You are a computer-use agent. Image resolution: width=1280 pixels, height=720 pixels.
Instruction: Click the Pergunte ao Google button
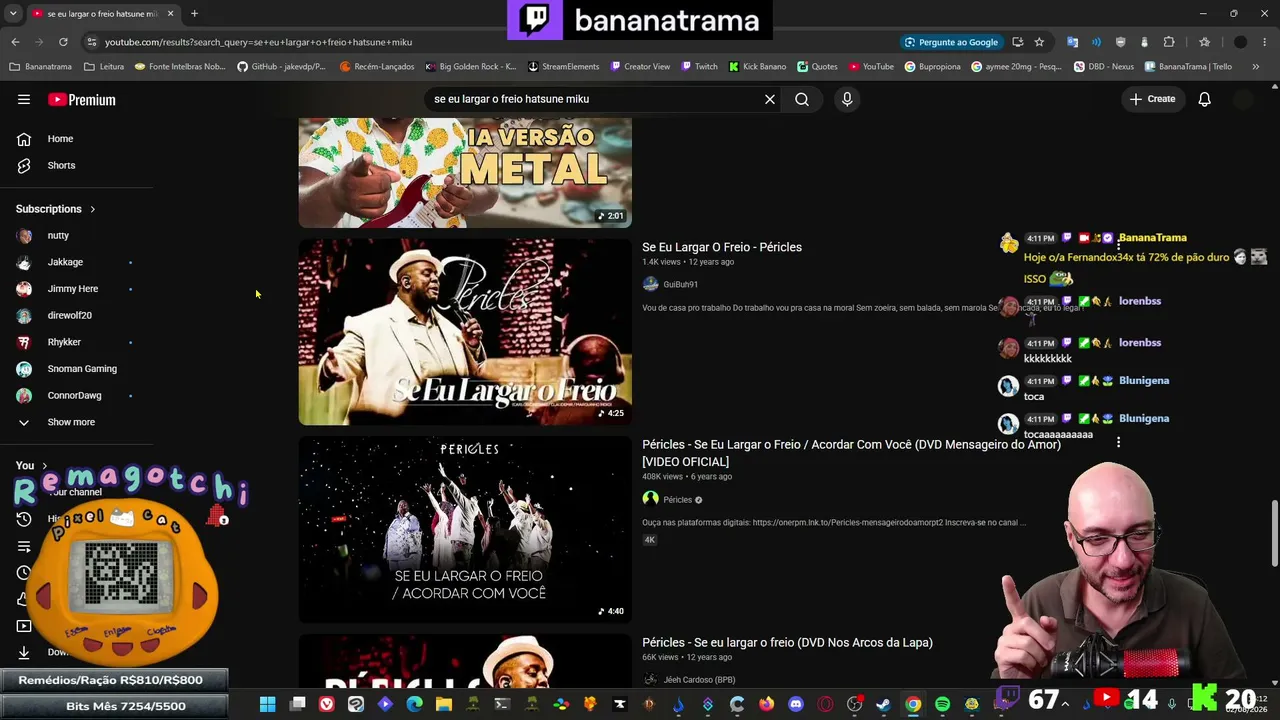[x=951, y=42]
